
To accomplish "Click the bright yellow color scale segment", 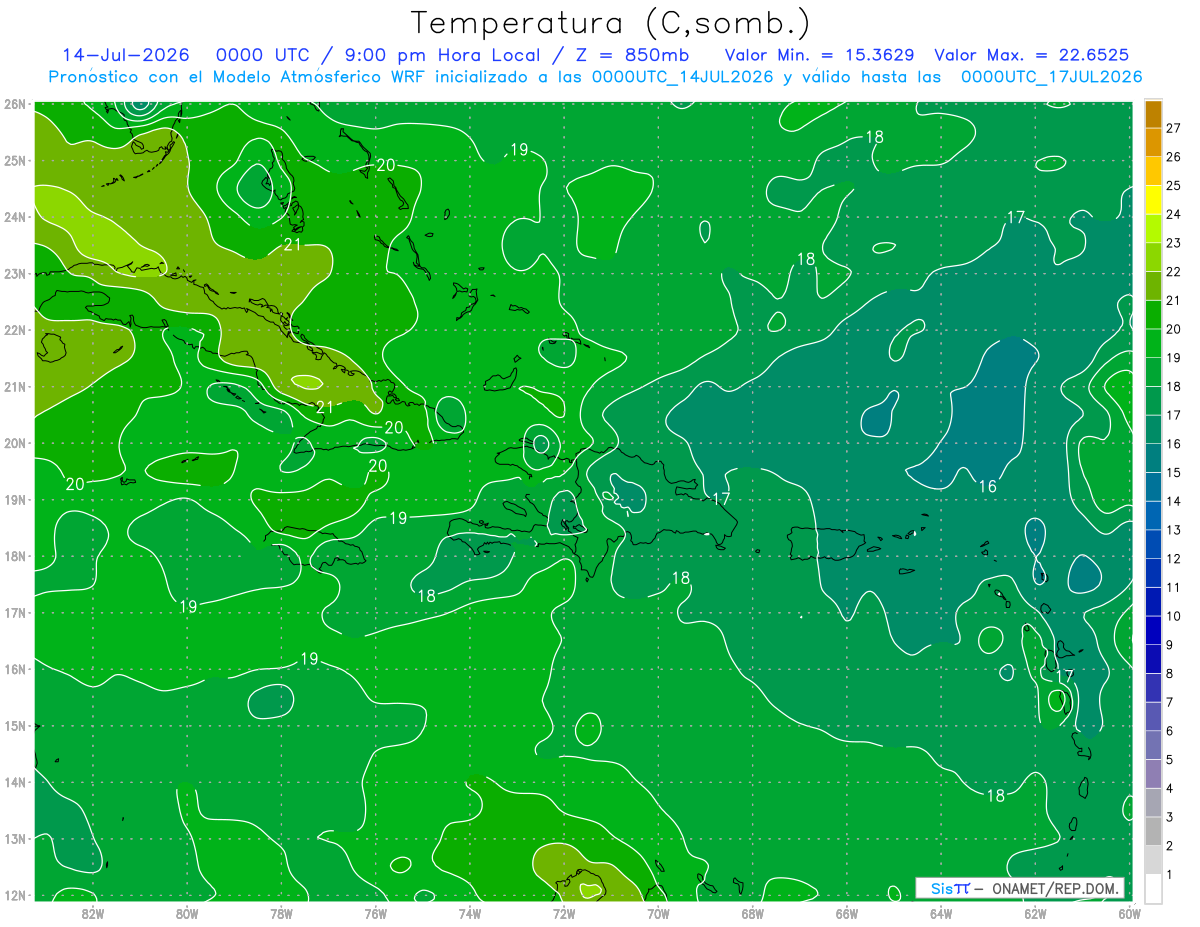I will [1153, 200].
